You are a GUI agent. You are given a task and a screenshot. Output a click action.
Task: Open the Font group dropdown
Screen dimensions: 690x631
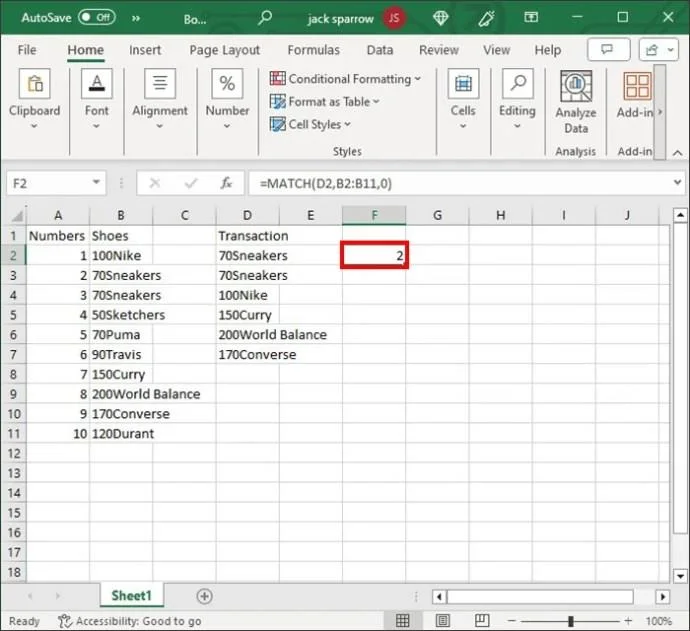tap(96, 99)
